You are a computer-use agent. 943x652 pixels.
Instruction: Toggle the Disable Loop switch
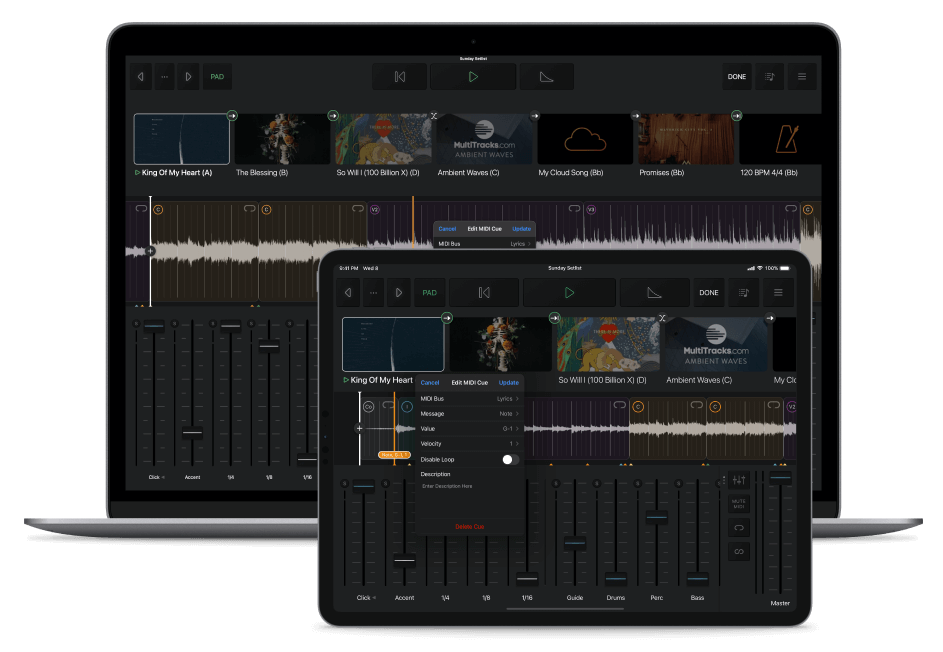(510, 459)
